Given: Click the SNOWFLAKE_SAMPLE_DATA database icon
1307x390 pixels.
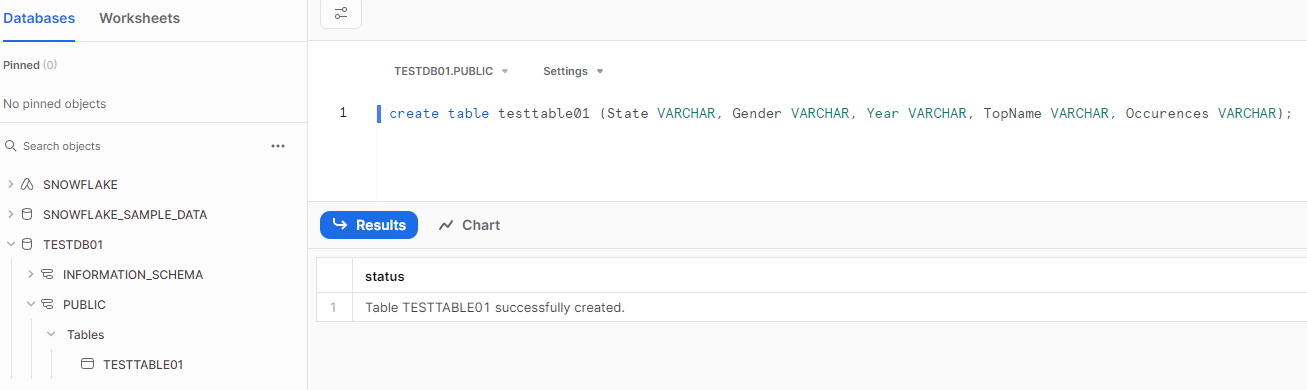Looking at the screenshot, I should [x=28, y=215].
